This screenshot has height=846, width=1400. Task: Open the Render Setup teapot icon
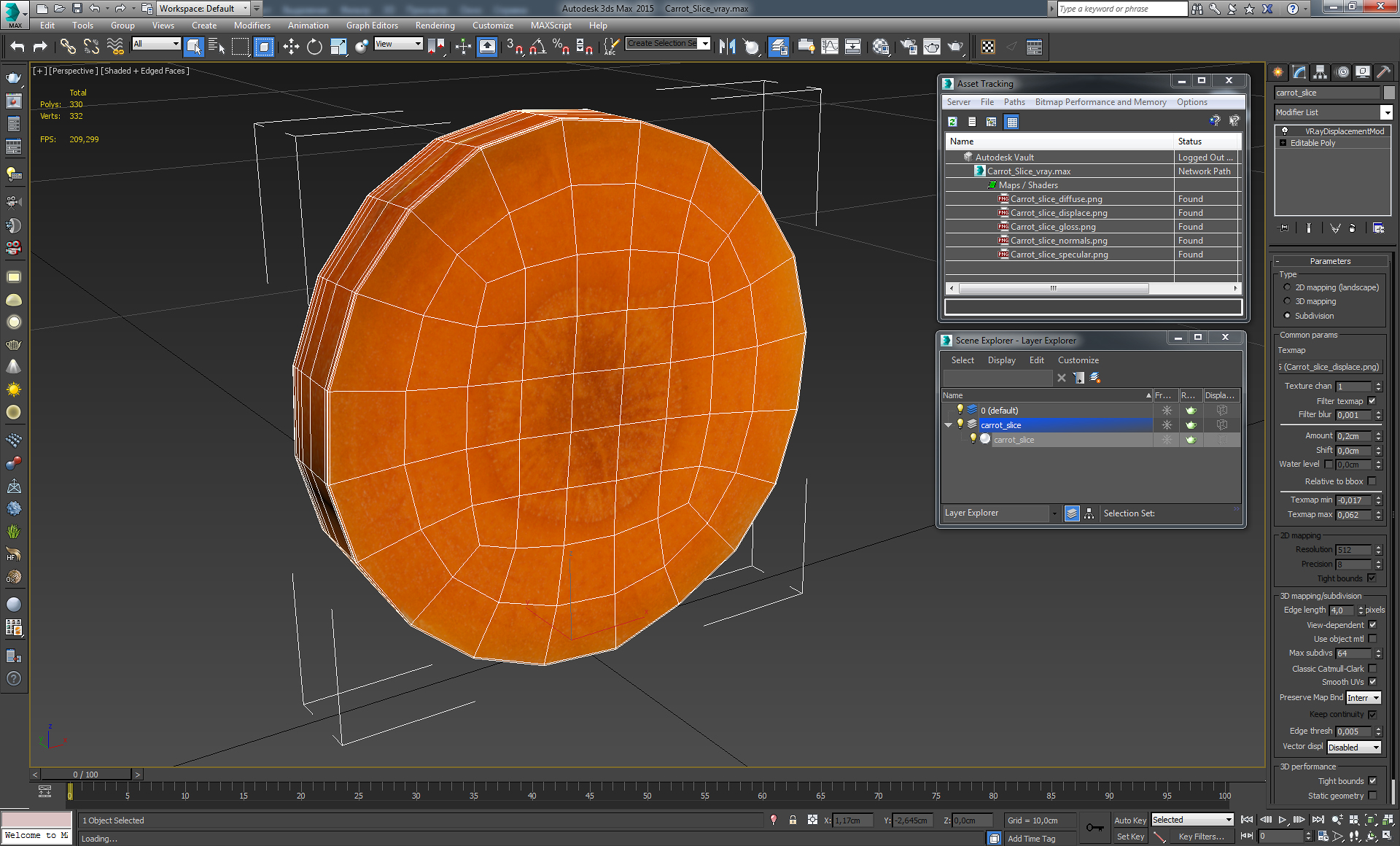click(909, 47)
